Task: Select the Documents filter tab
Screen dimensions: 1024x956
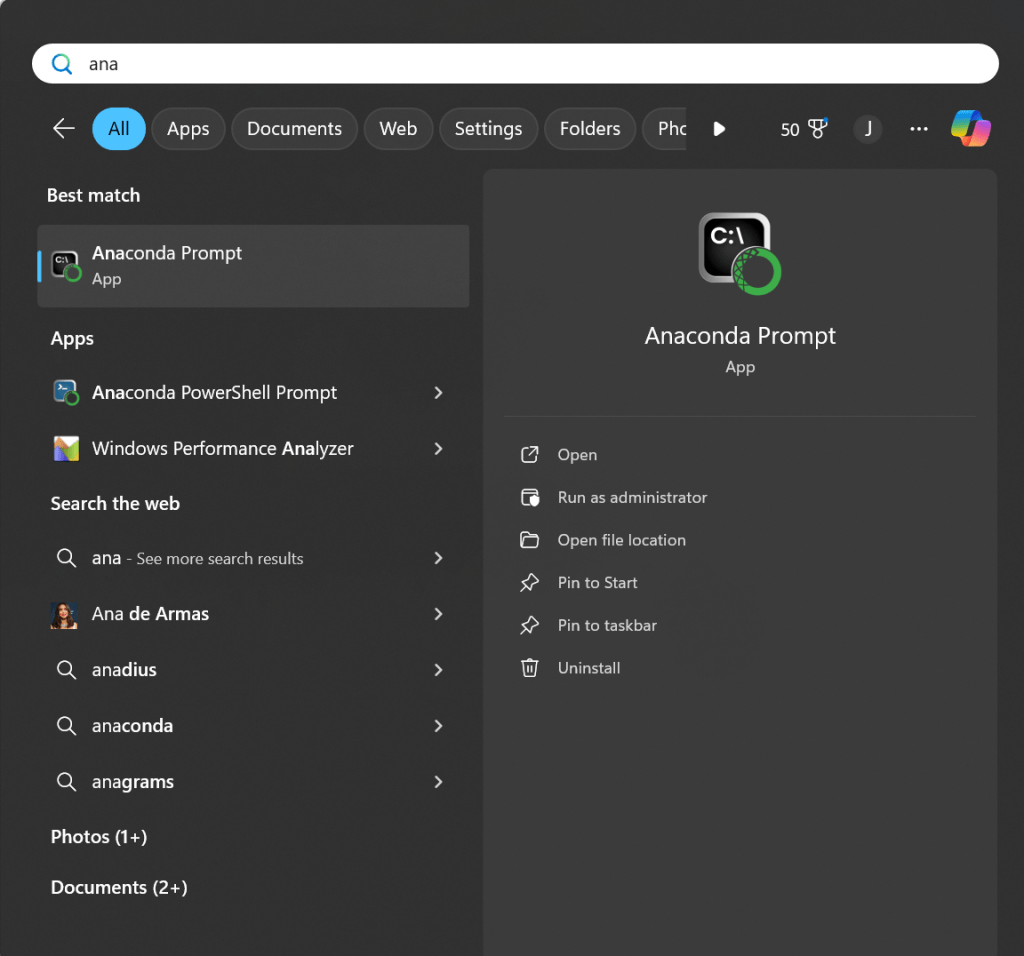Action: [x=294, y=129]
